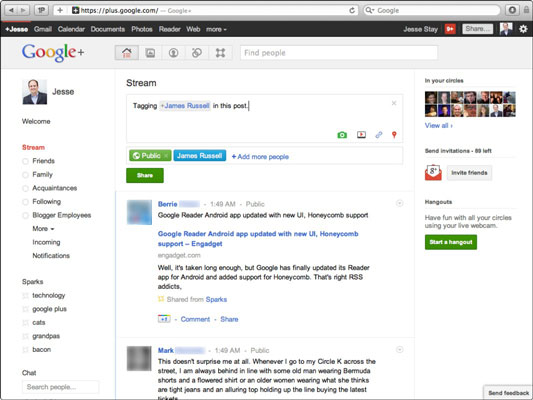Open the Circles icon in Google+ toolbar

point(197,53)
